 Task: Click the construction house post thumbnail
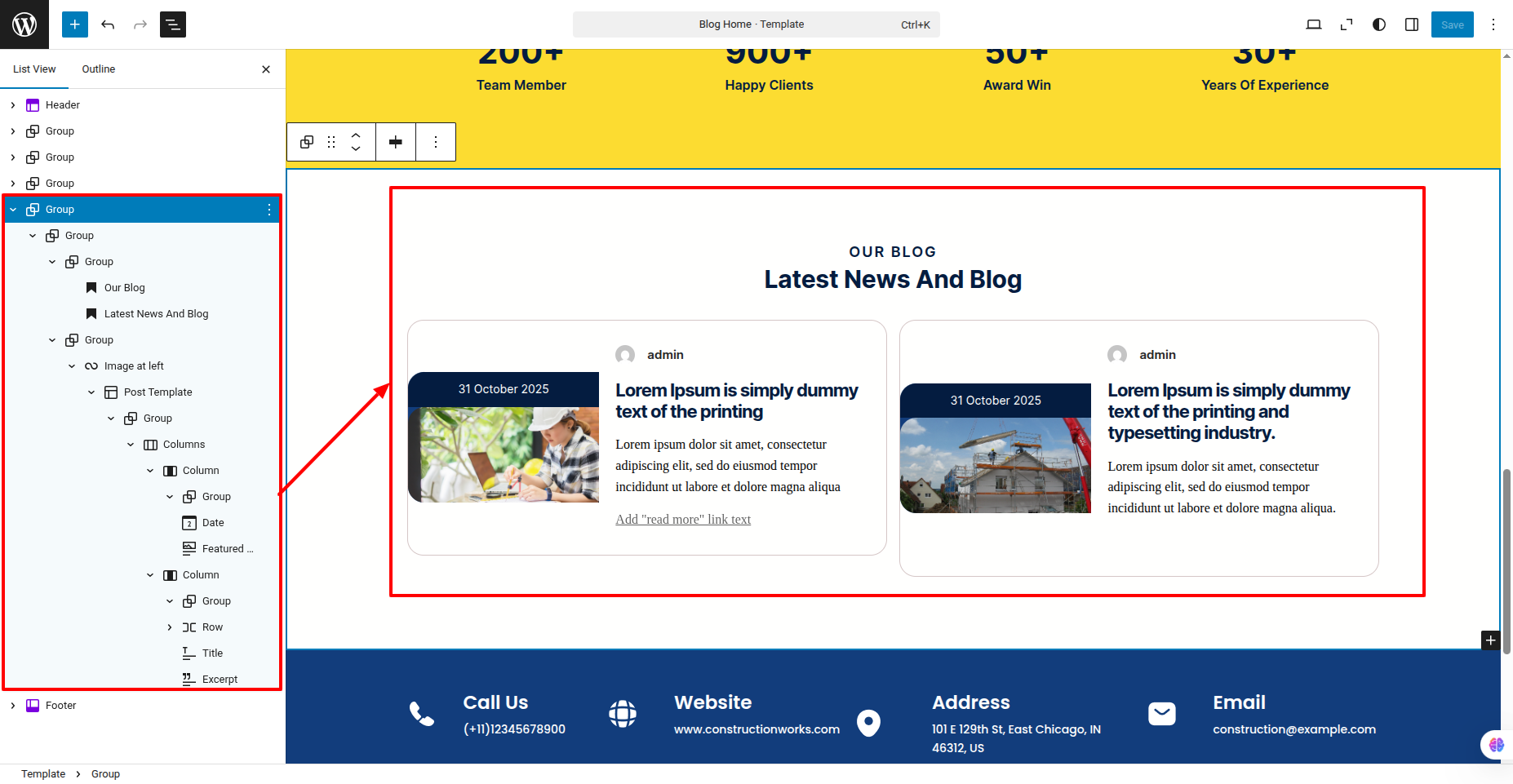click(x=995, y=465)
